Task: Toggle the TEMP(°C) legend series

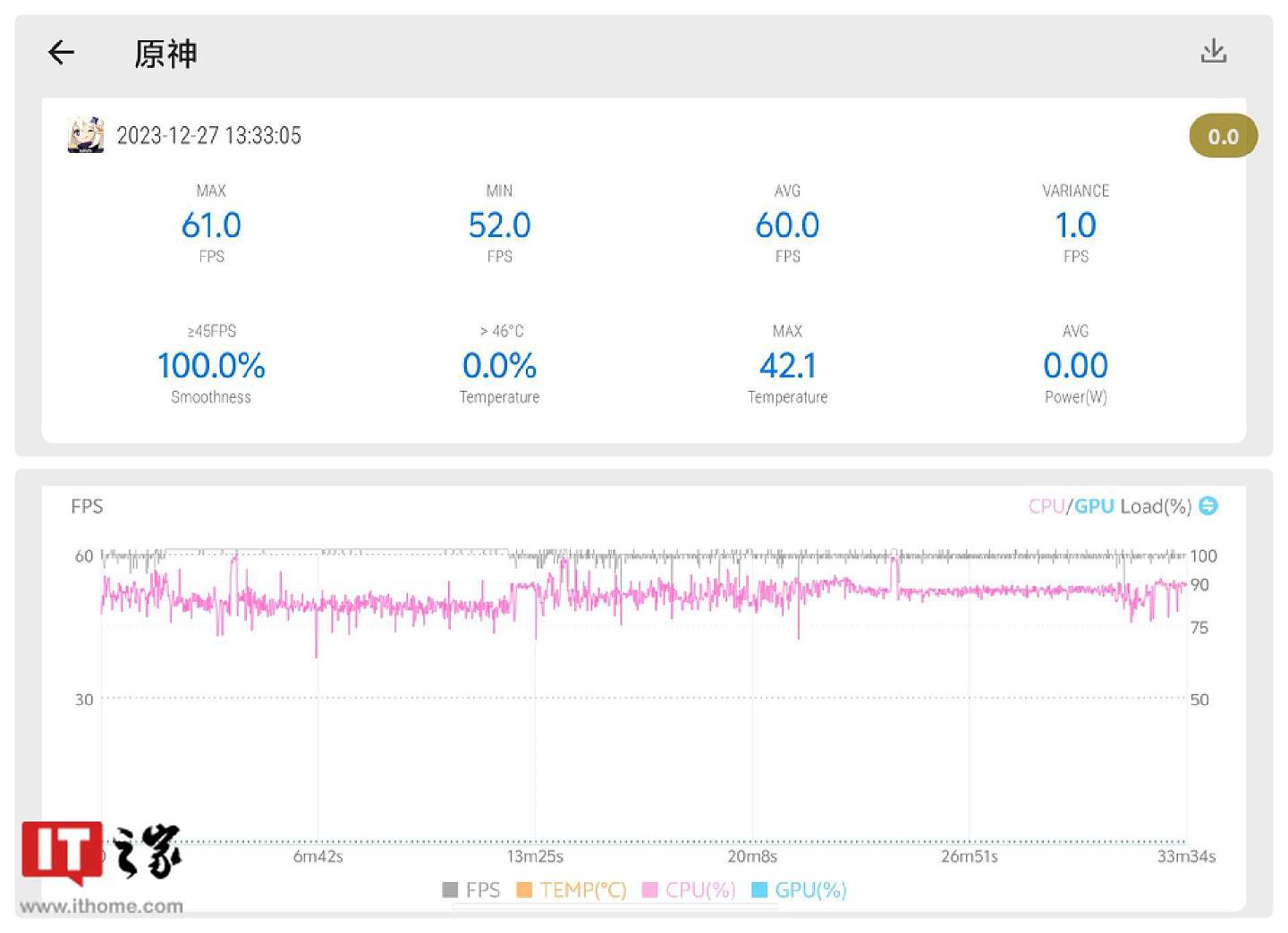Action: (x=572, y=890)
